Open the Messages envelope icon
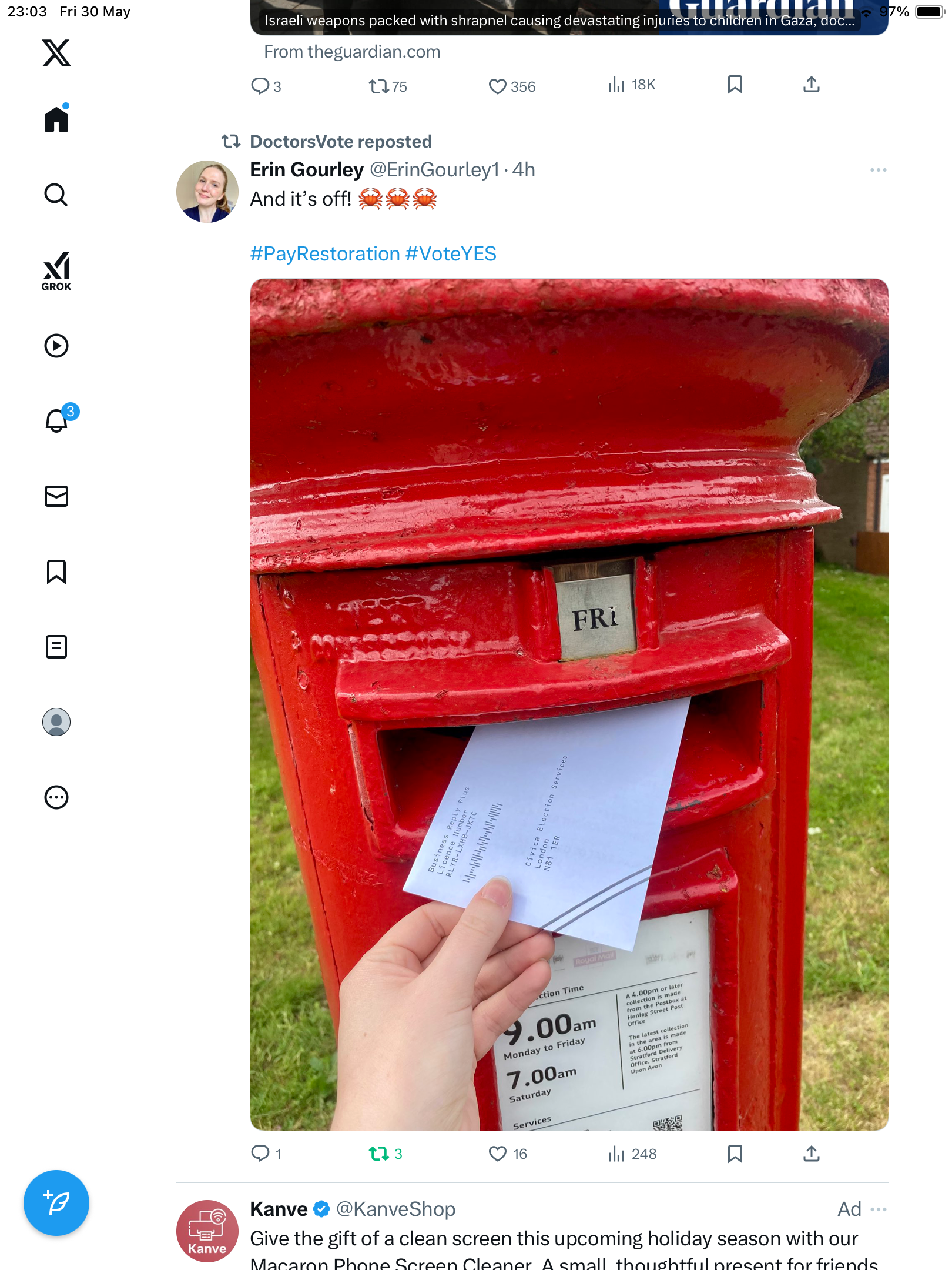 56,496
